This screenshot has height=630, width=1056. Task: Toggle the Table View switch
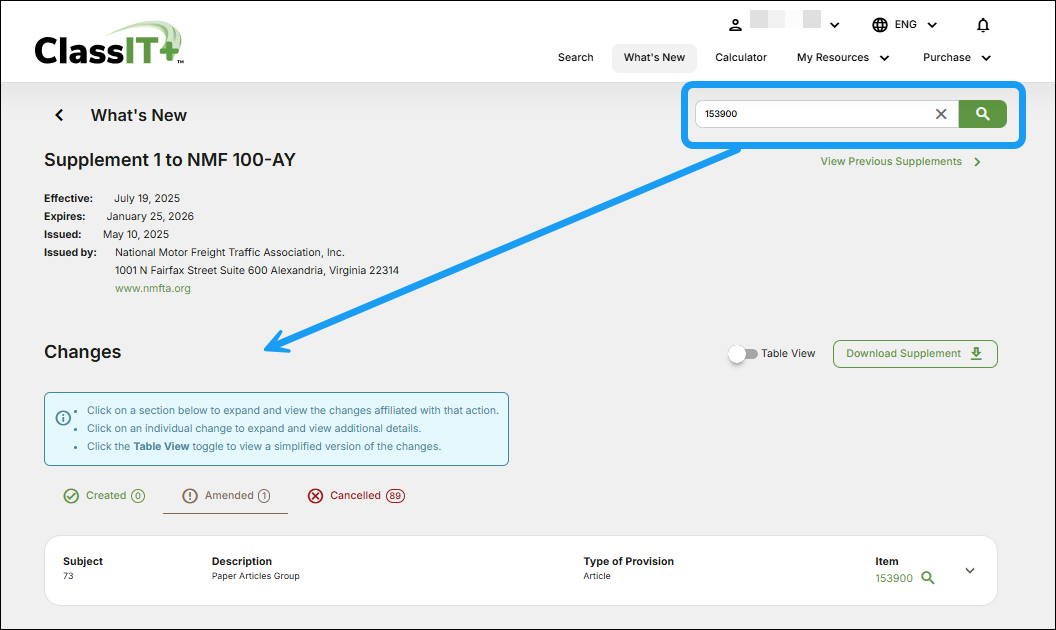(743, 354)
